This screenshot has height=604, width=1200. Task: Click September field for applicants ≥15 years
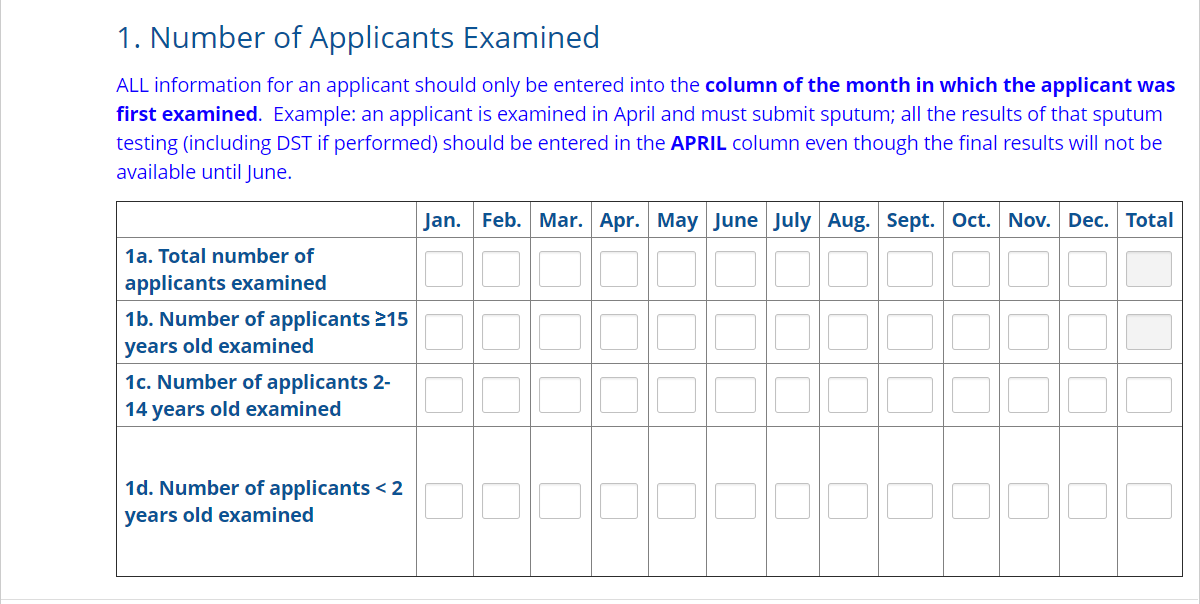(x=910, y=332)
